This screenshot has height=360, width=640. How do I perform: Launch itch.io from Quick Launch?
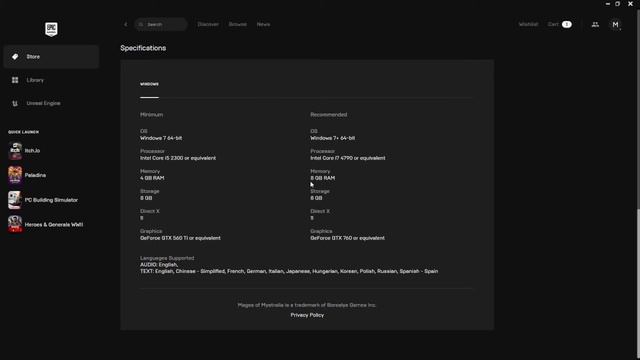[x=15, y=151]
